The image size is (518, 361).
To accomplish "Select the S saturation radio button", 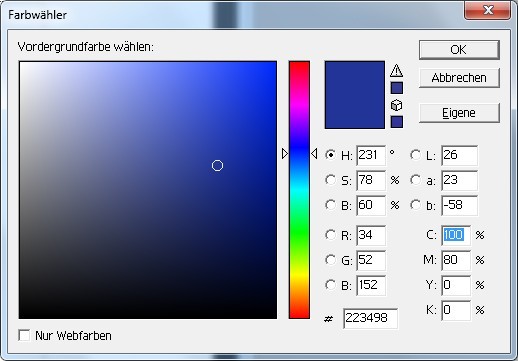I will (330, 180).
